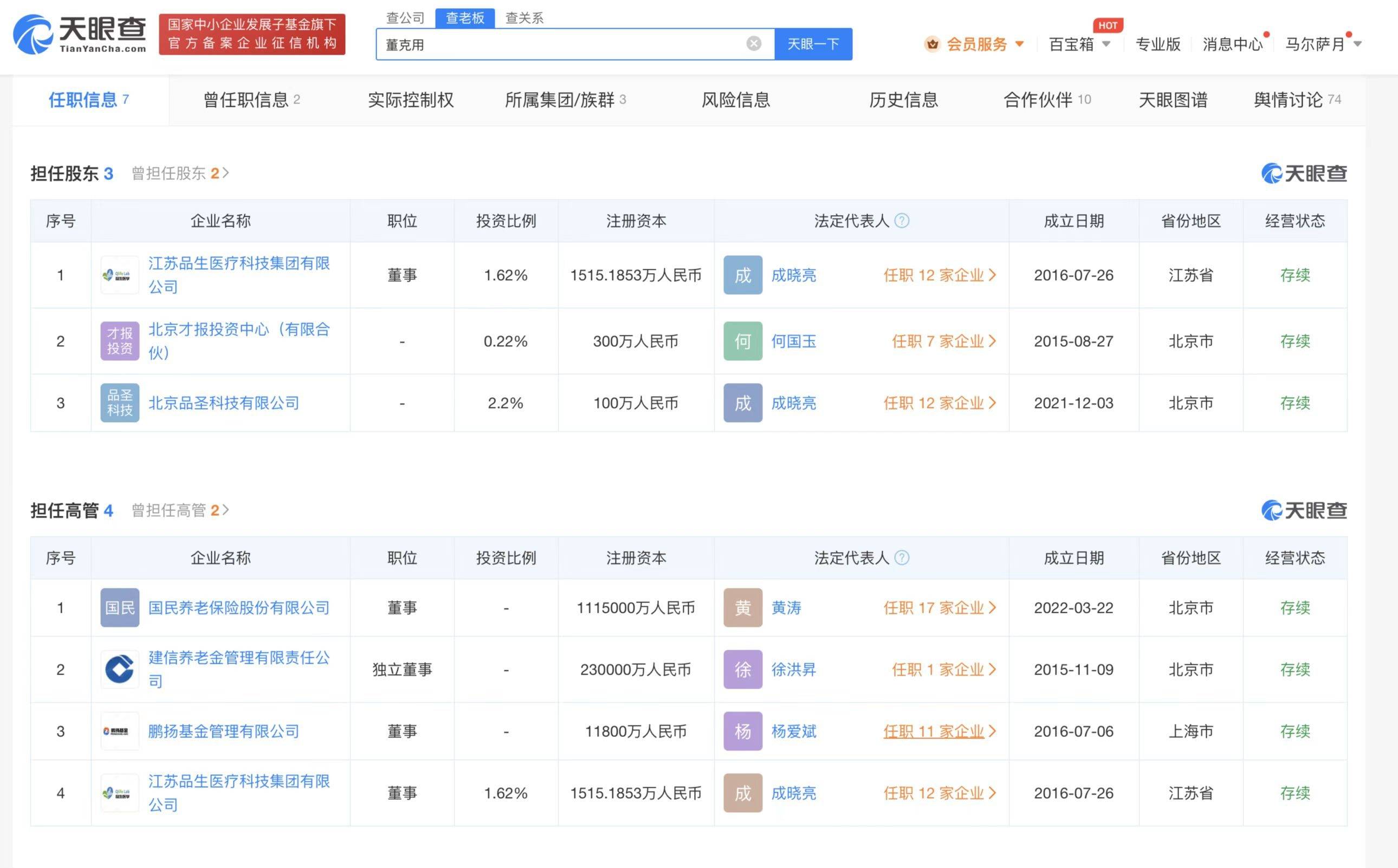
Task: Open the 历史信息 tab
Action: (903, 100)
